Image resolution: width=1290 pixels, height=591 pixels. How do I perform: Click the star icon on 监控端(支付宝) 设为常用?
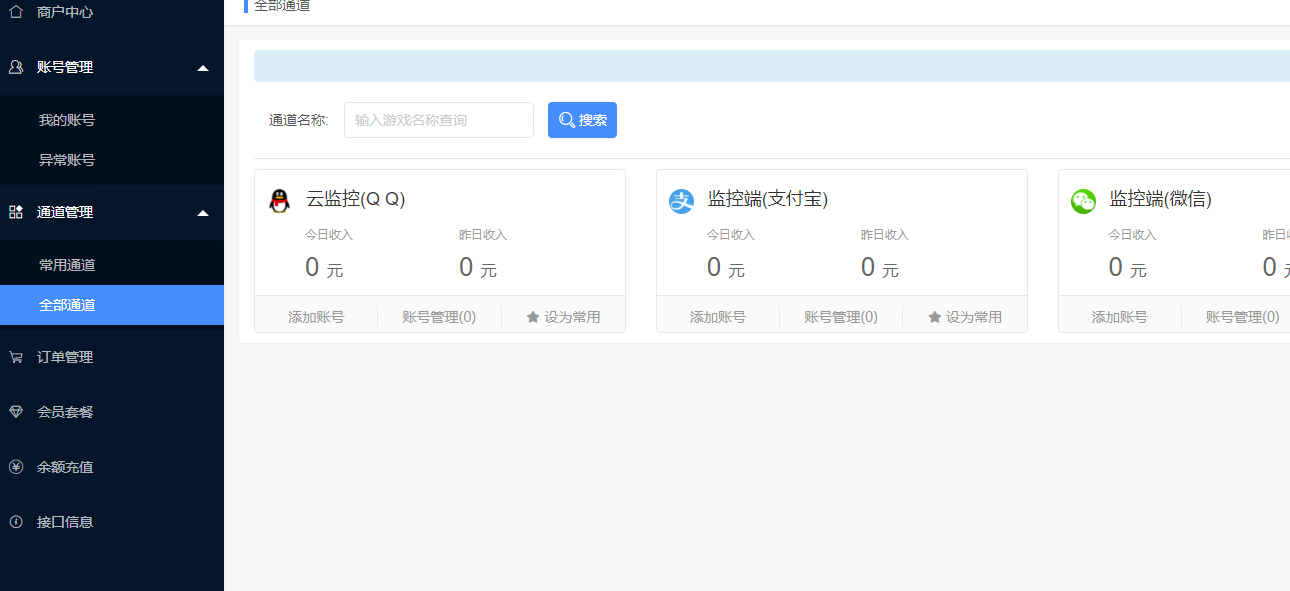click(935, 317)
